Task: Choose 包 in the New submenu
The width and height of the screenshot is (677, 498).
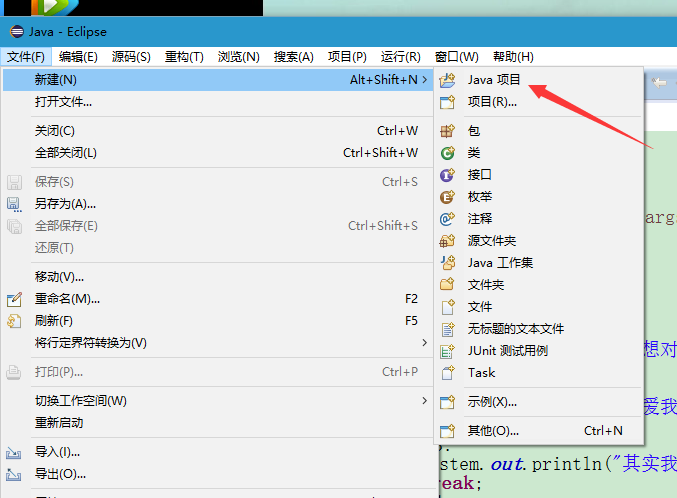Action: 539,130
